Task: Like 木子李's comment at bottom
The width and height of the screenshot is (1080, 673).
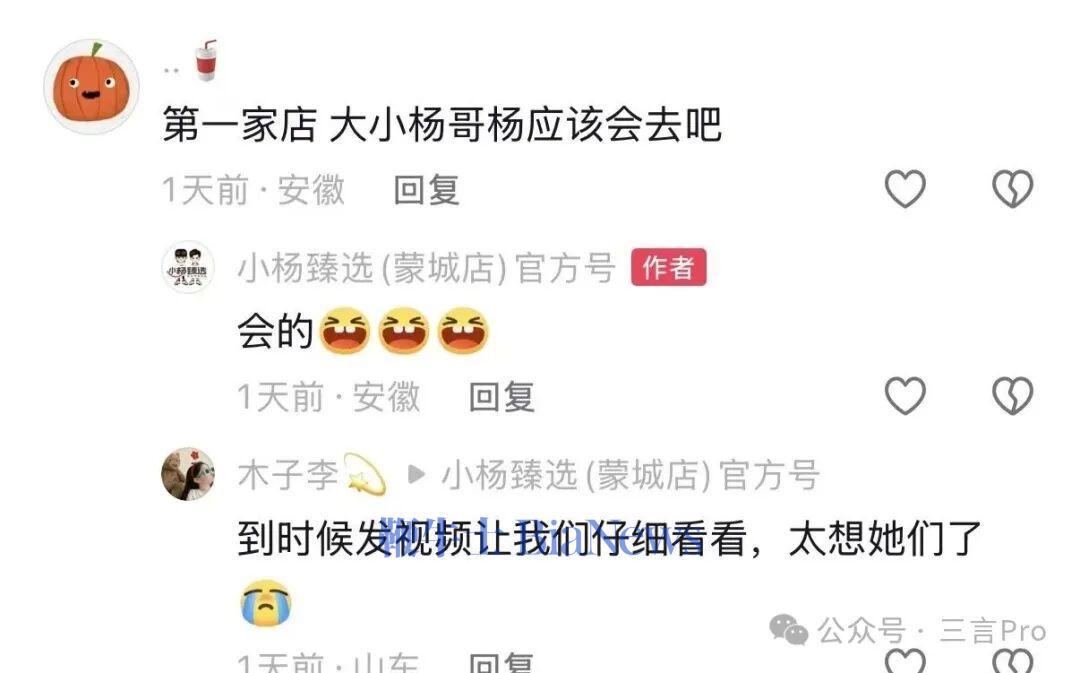Action: pyautogui.click(x=904, y=661)
